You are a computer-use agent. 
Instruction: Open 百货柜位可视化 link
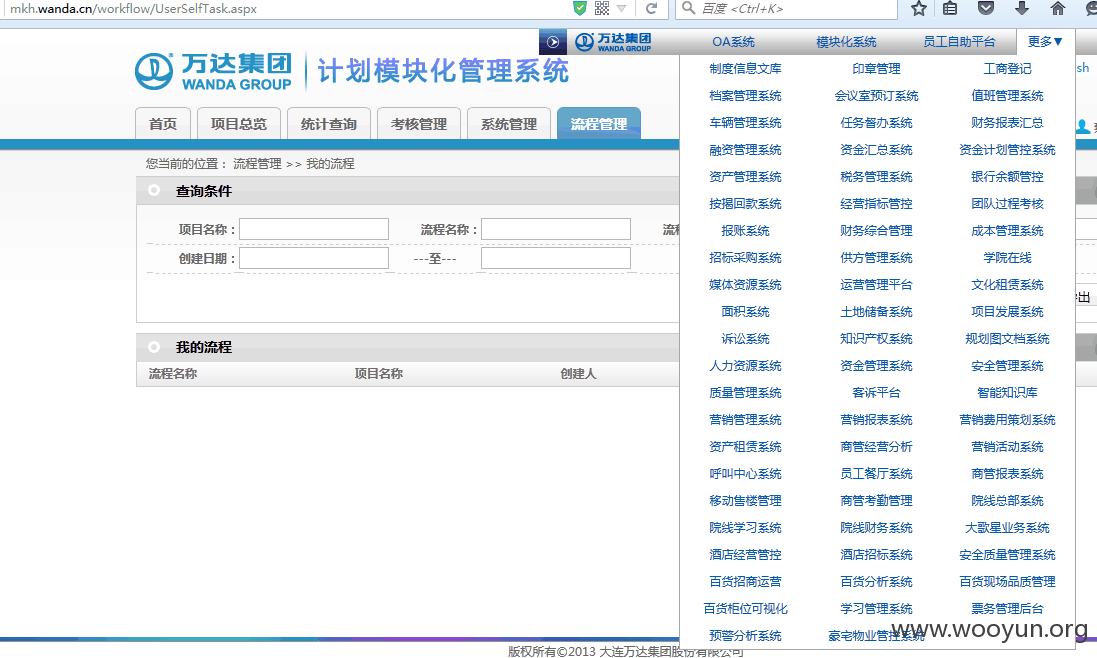pyautogui.click(x=745, y=609)
